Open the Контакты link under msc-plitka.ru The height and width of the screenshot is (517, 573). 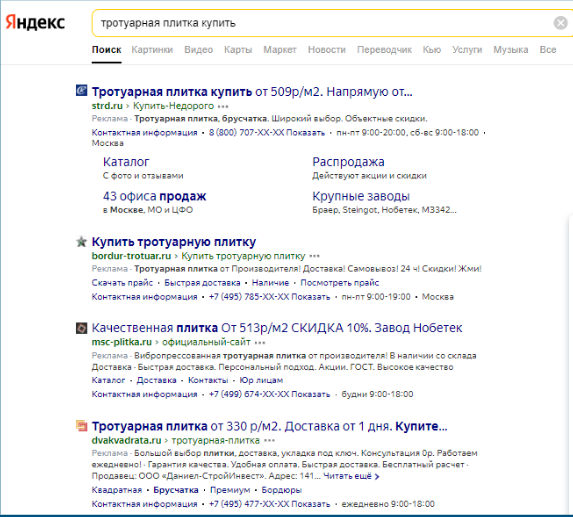click(208, 380)
